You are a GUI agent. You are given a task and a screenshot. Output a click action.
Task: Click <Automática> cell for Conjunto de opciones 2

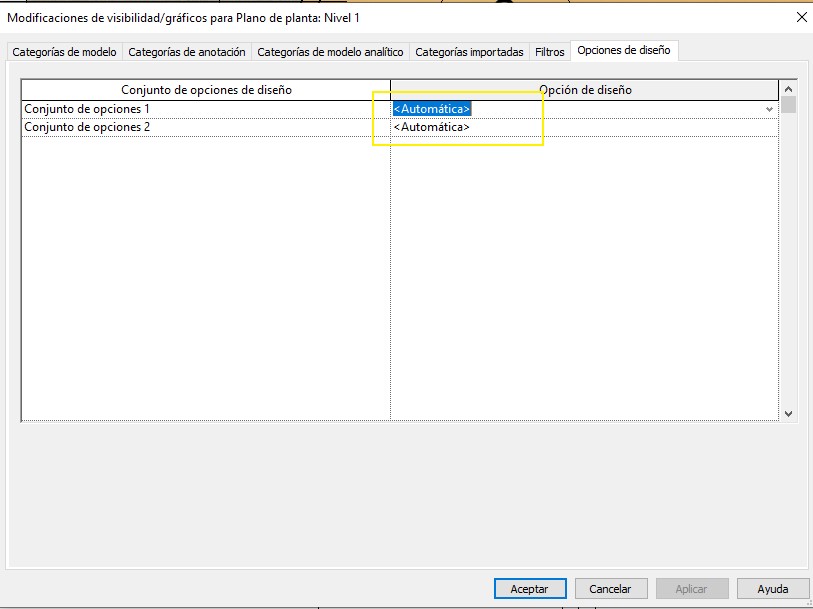pos(432,127)
